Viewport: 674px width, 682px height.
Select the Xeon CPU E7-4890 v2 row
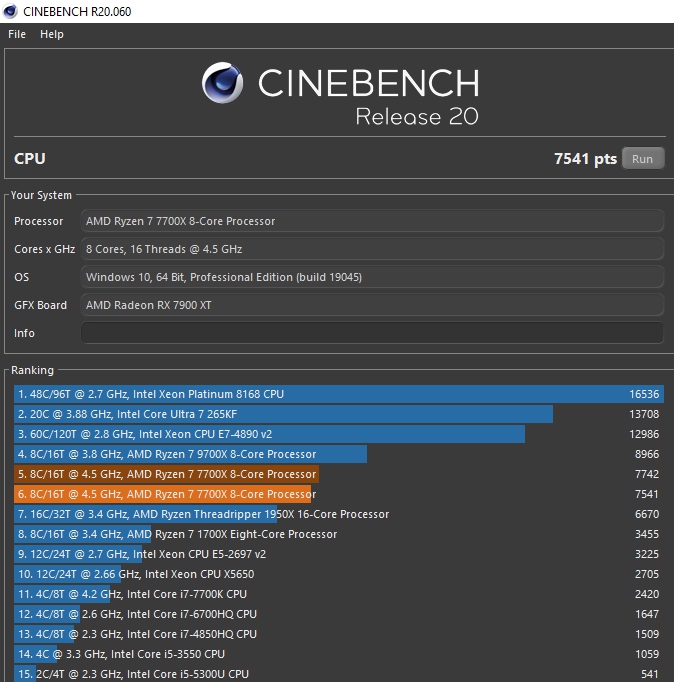(x=339, y=434)
